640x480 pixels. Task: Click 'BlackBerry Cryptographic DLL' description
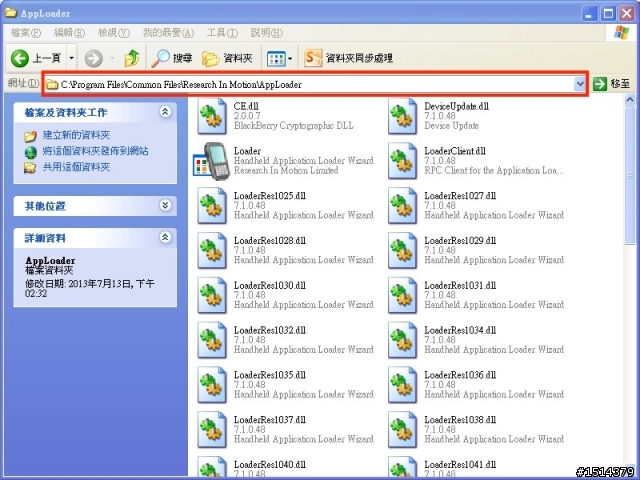(293, 126)
